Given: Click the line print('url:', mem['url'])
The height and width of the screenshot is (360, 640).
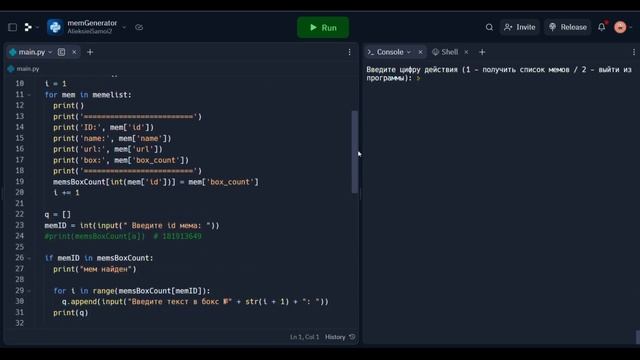Looking at the screenshot, I should (108, 149).
